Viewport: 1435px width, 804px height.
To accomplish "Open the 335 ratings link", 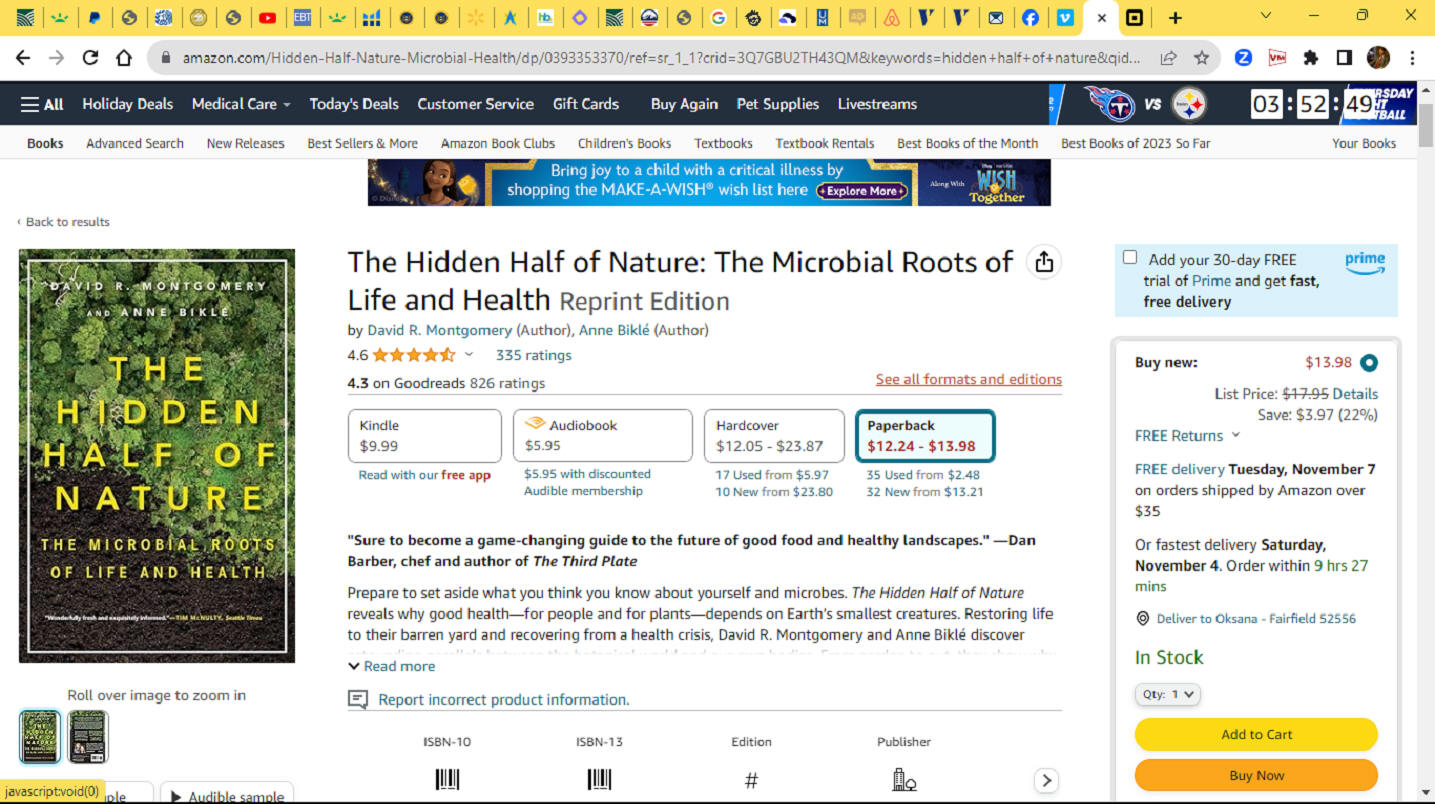I will 534,355.
